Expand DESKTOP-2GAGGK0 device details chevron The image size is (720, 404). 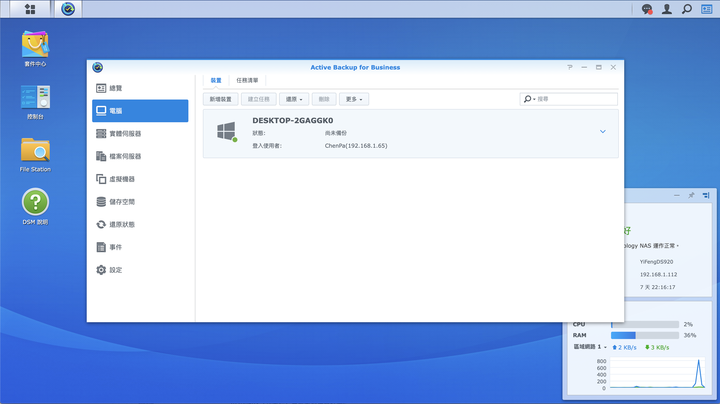pos(602,132)
